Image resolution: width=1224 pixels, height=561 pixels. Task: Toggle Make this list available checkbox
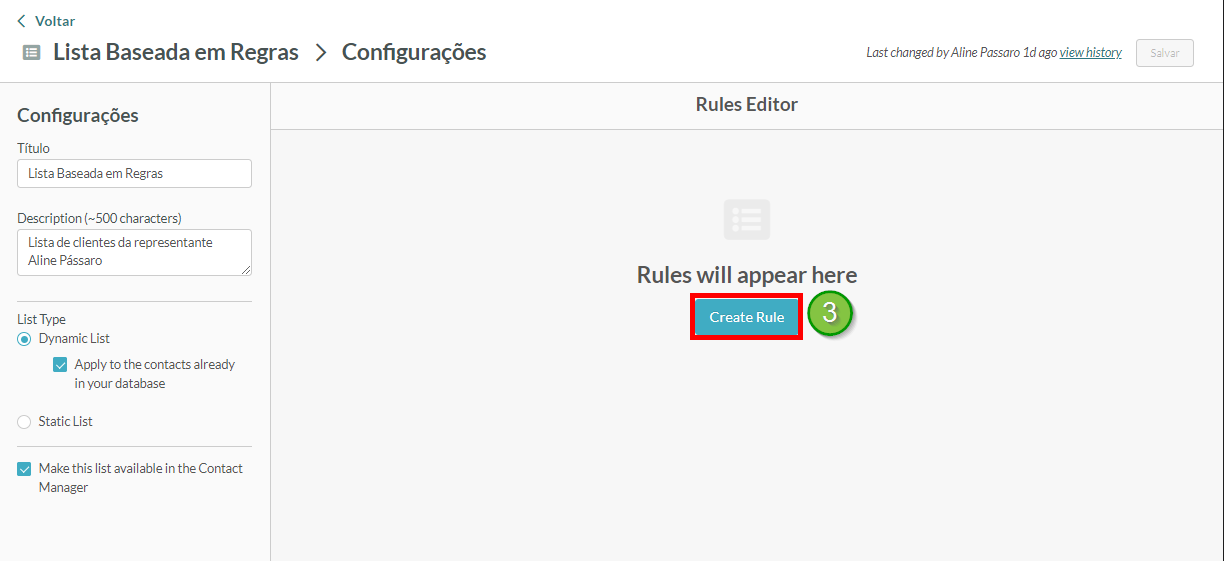pos(24,469)
